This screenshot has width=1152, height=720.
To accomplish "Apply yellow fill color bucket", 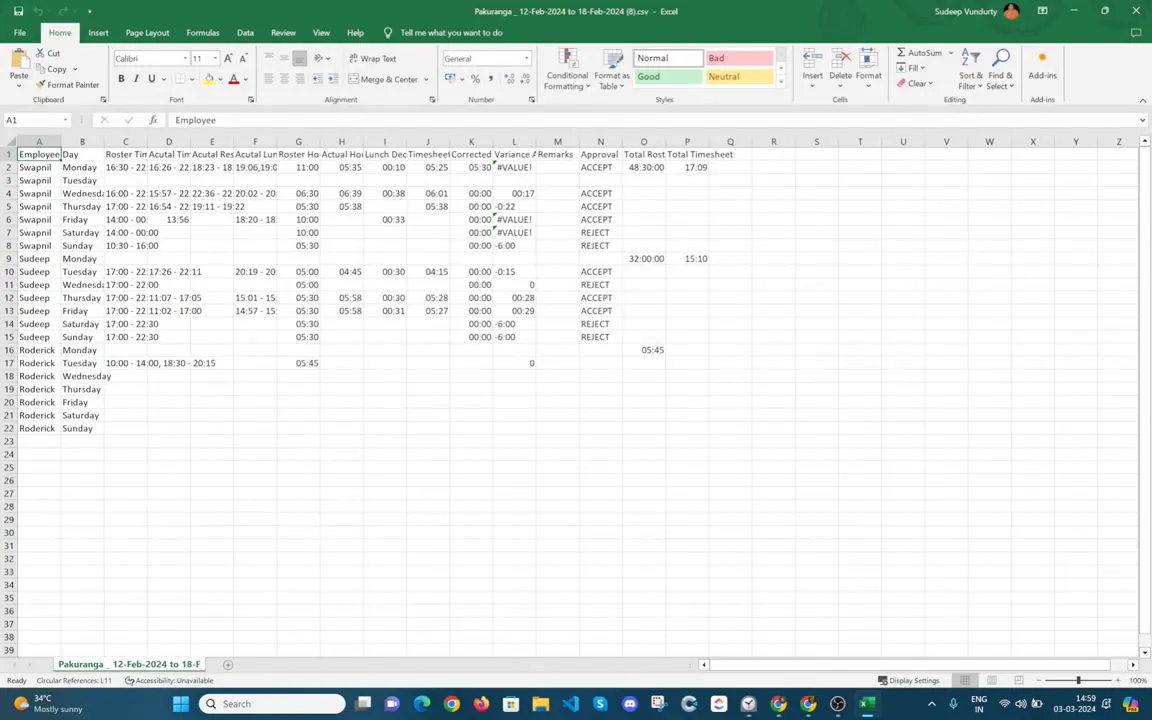I will click(209, 79).
